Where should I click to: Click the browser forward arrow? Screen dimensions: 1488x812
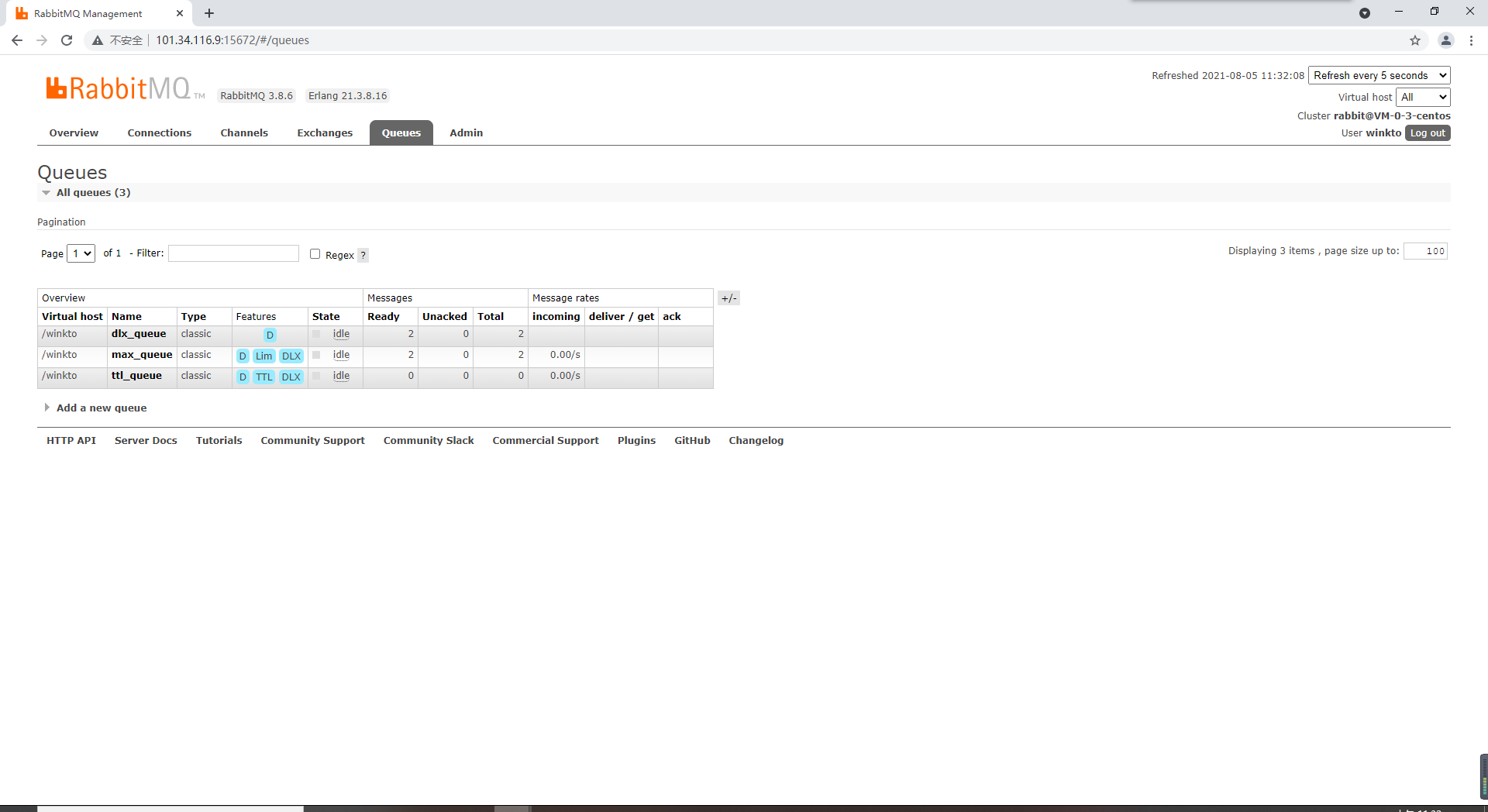[42, 40]
